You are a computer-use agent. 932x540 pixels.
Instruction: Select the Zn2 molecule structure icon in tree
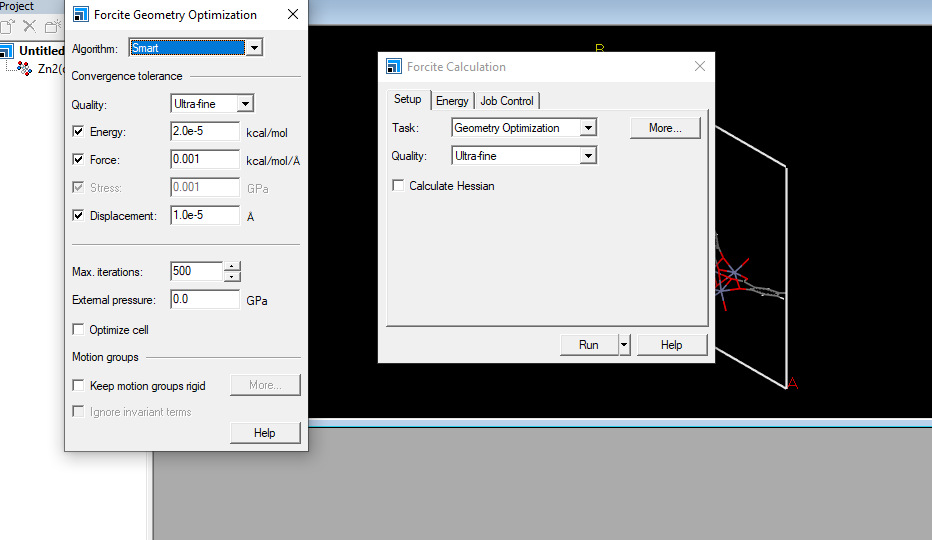tap(25, 69)
